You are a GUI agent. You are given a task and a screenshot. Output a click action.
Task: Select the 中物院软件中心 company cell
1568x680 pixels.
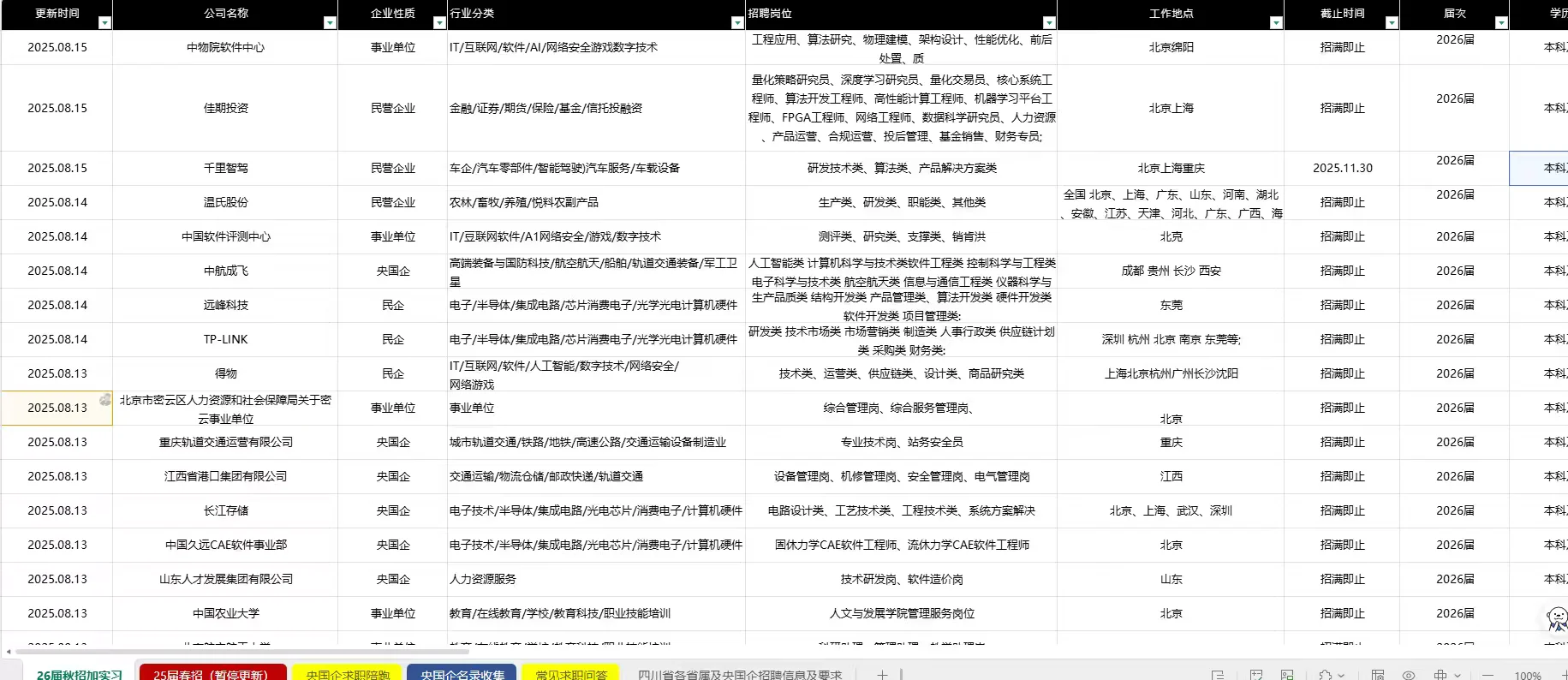pyautogui.click(x=226, y=48)
